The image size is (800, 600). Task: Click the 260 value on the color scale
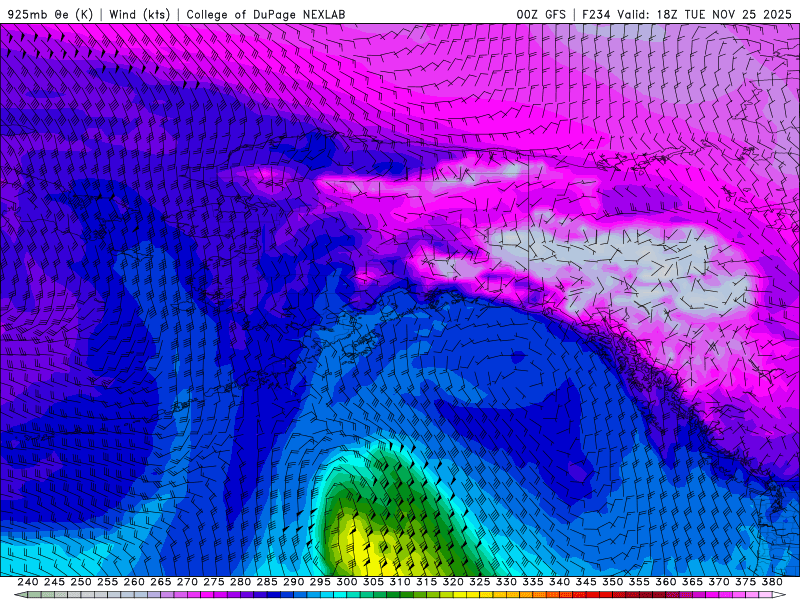(x=134, y=582)
